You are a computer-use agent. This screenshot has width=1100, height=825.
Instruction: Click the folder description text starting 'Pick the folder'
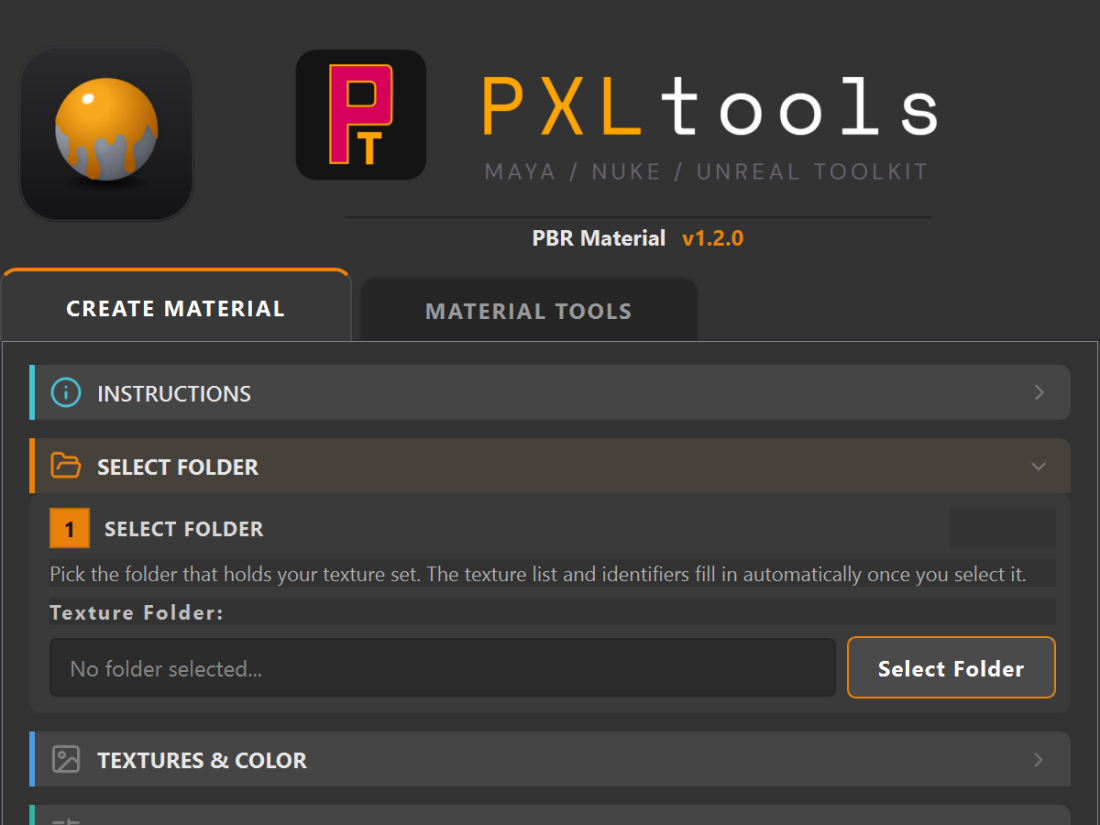538,575
